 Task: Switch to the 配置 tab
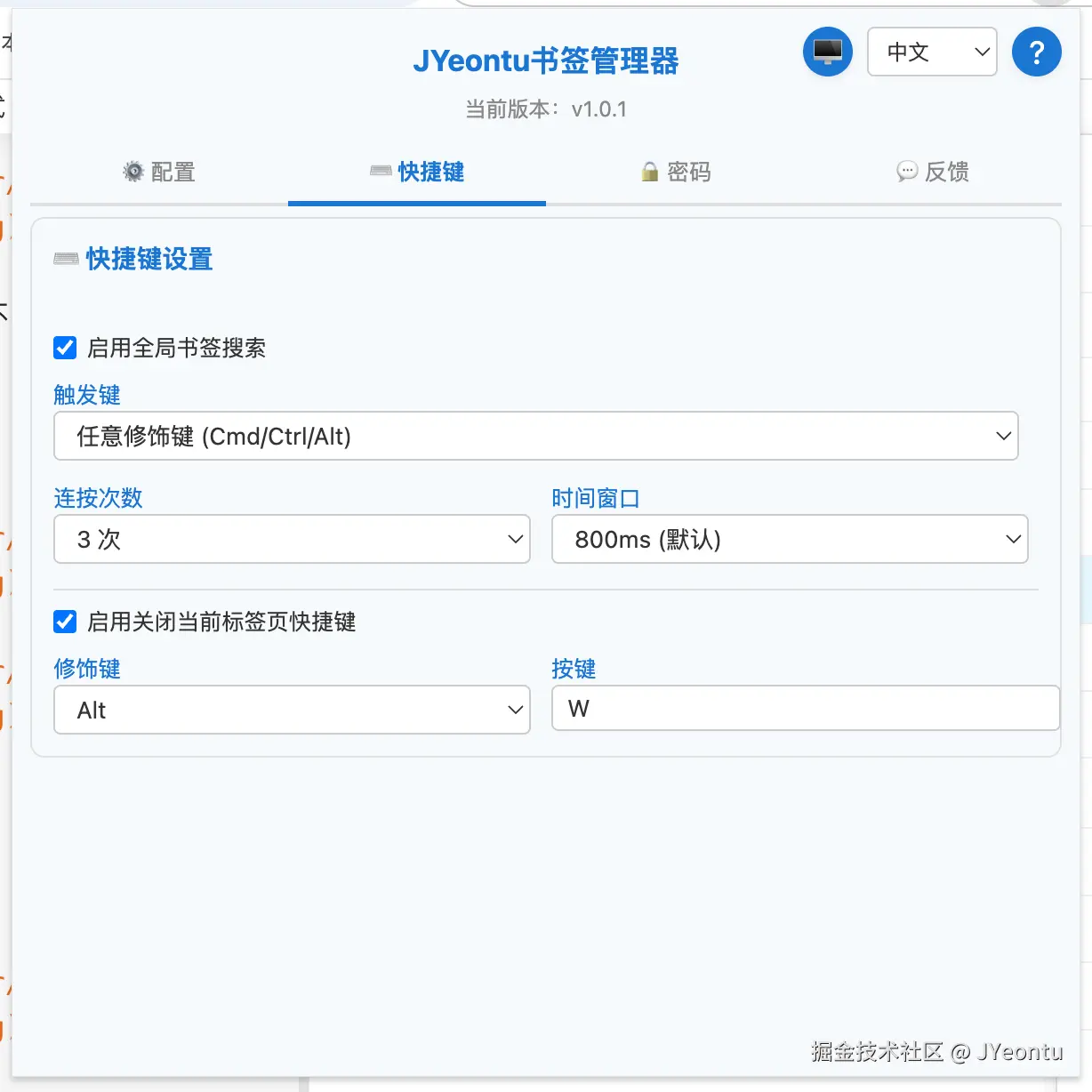pos(159,172)
